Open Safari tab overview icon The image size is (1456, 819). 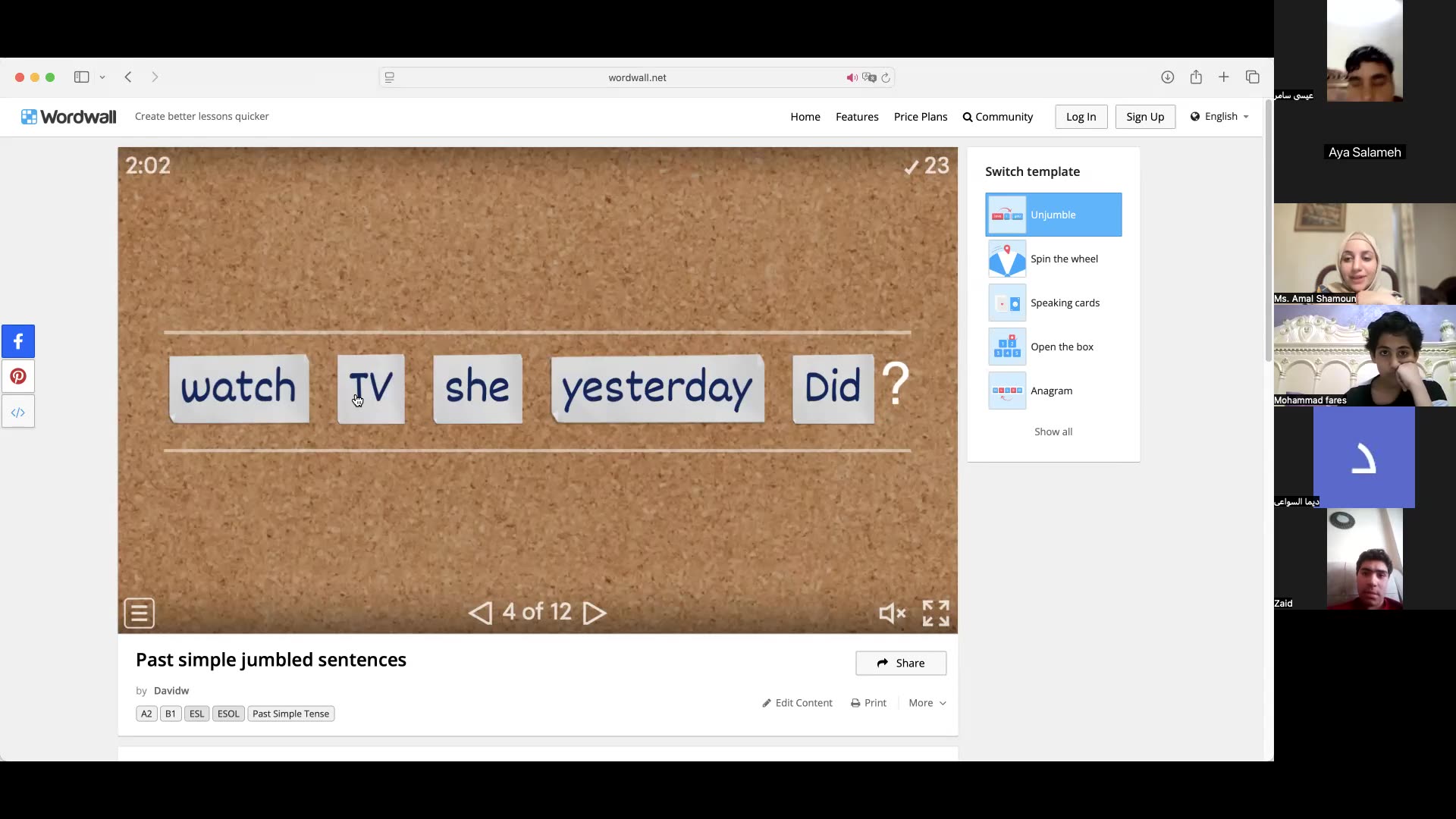[x=1252, y=77]
